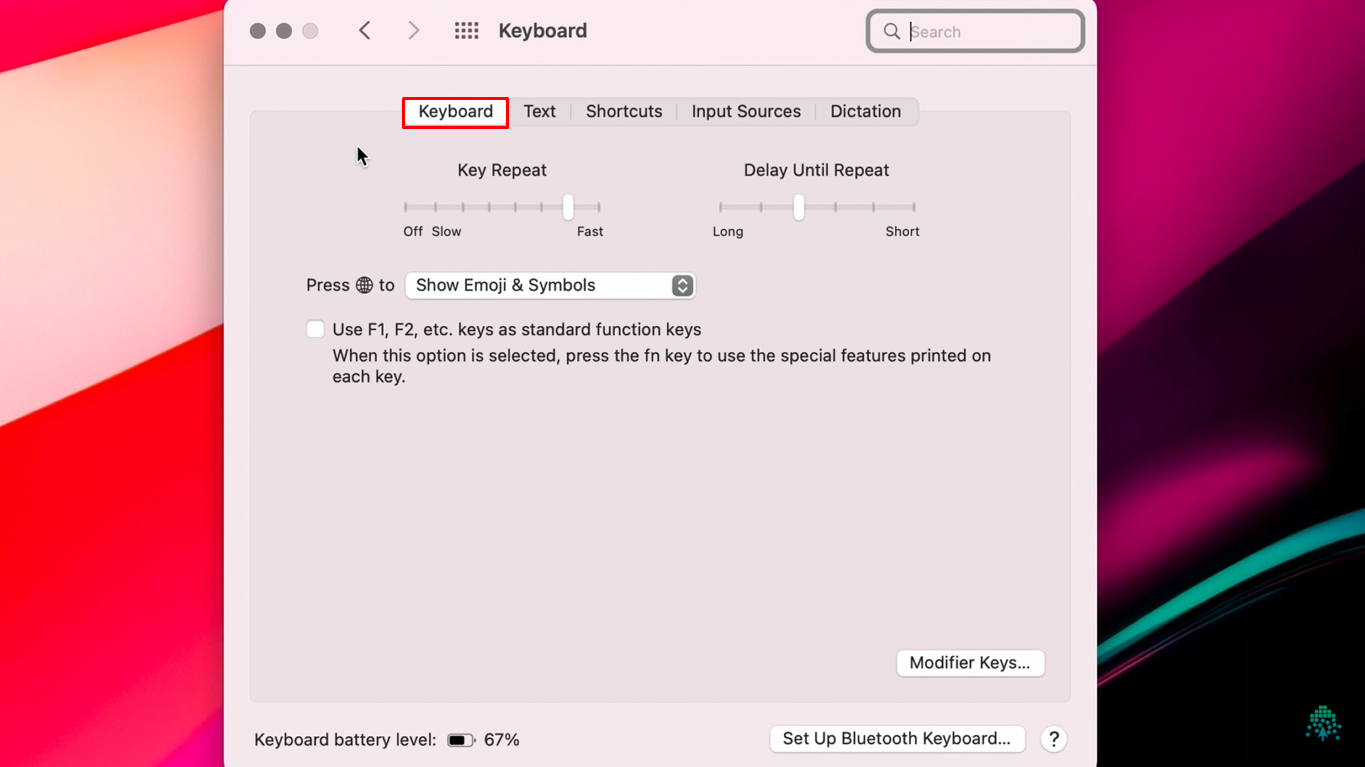This screenshot has width=1365, height=767.
Task: Click the globe symbol beside Press
Action: (364, 284)
